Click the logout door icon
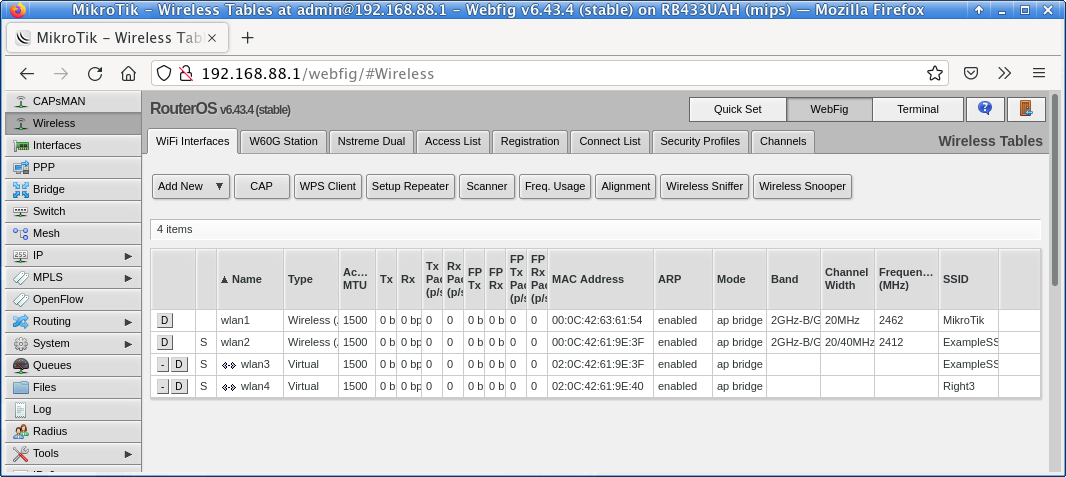The width and height of the screenshot is (1066, 477). (x=1026, y=109)
